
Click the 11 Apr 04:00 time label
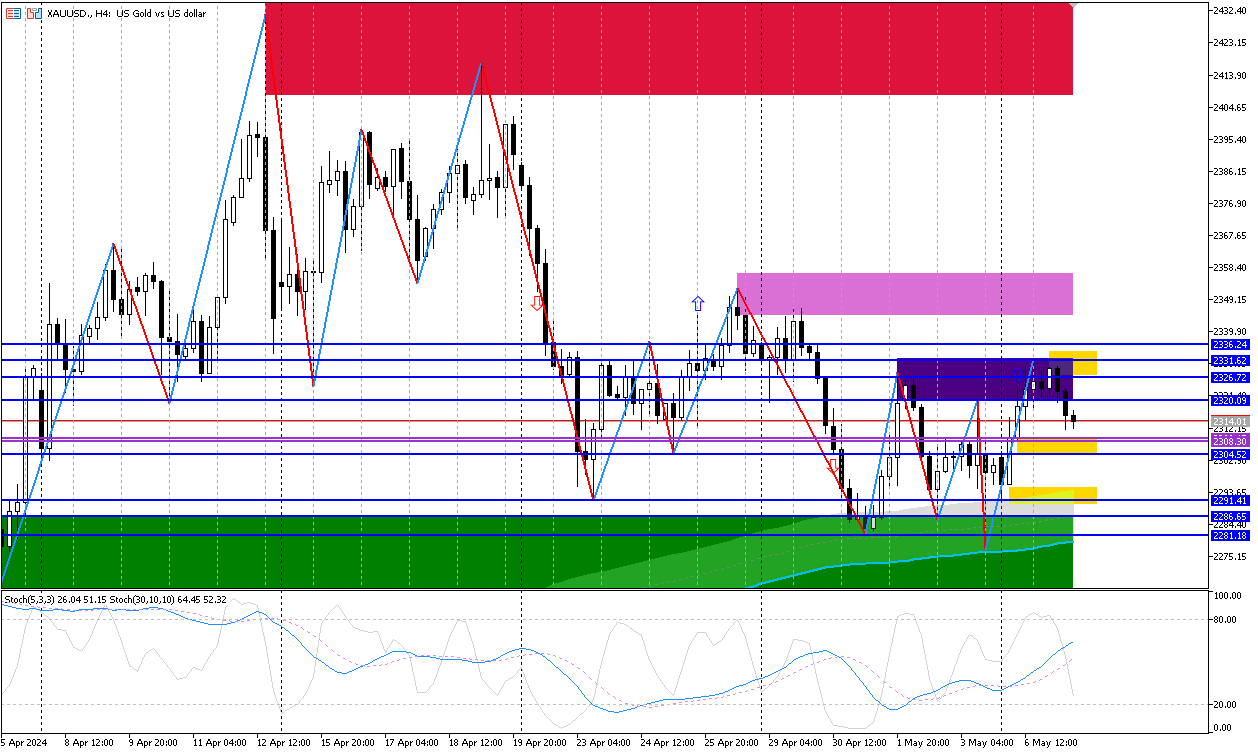click(x=219, y=743)
